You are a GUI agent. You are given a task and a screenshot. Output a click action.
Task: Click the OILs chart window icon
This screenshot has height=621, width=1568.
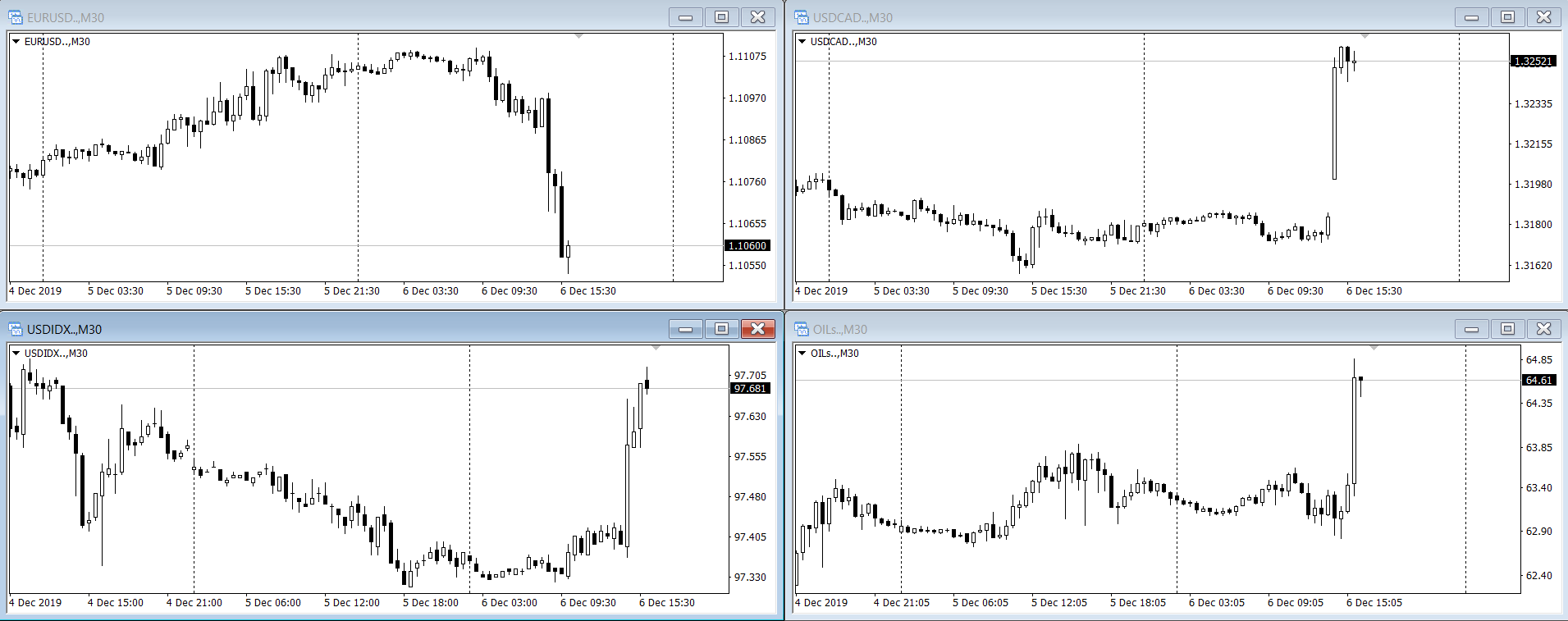[x=802, y=329]
